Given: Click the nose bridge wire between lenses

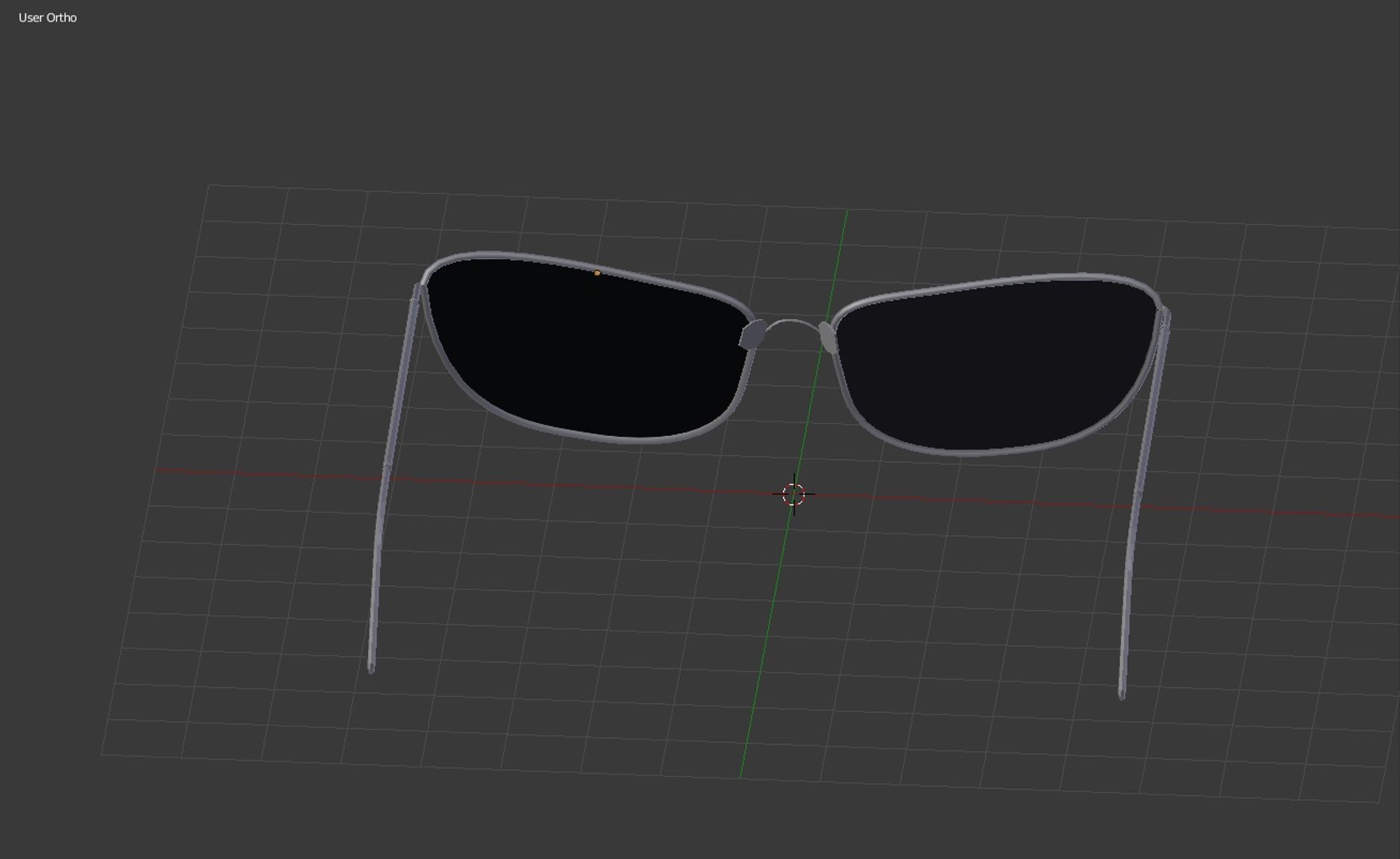Looking at the screenshot, I should pos(790,323).
